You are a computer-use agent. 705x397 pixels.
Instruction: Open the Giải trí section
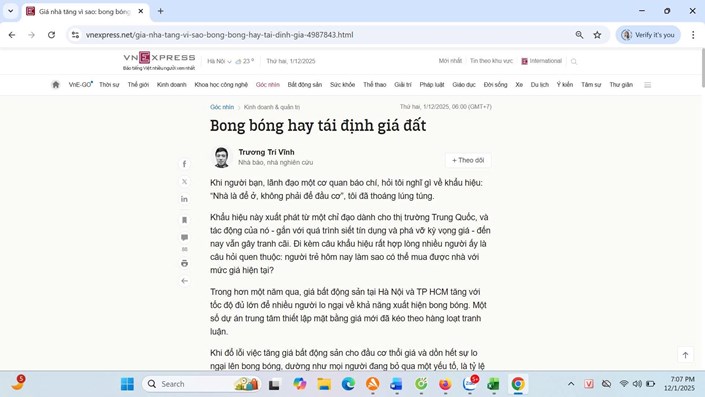(x=403, y=85)
